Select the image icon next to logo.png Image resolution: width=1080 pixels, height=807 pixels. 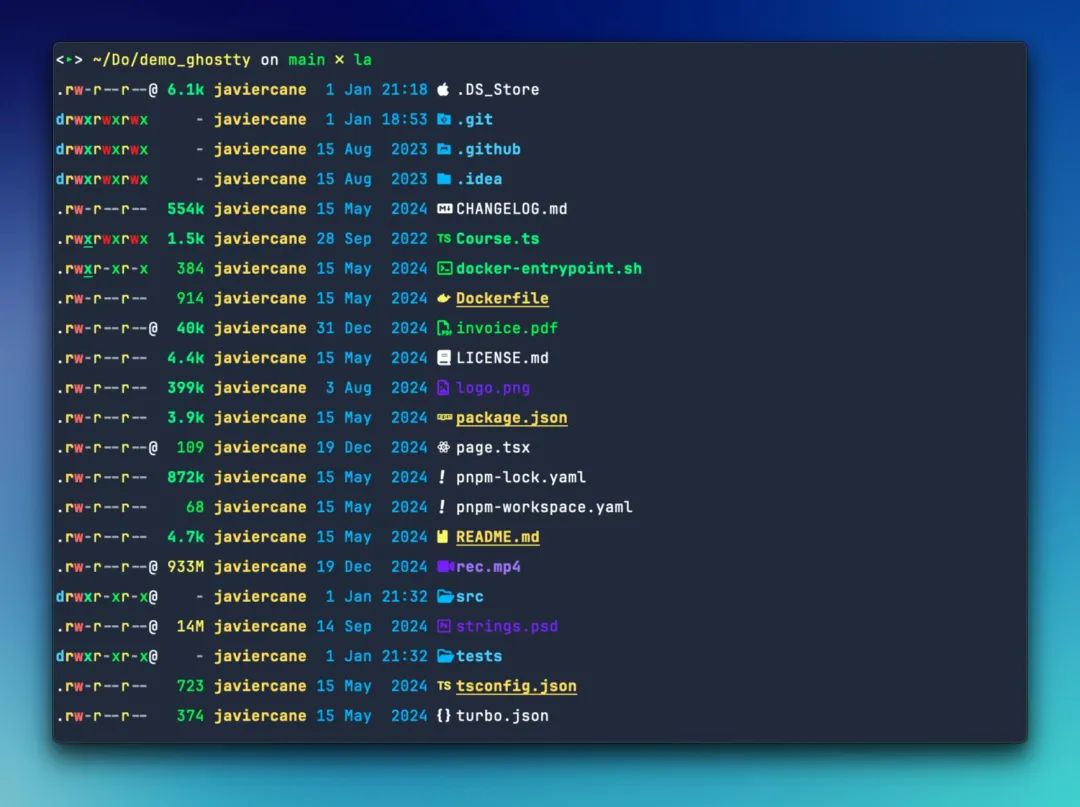(x=442, y=387)
